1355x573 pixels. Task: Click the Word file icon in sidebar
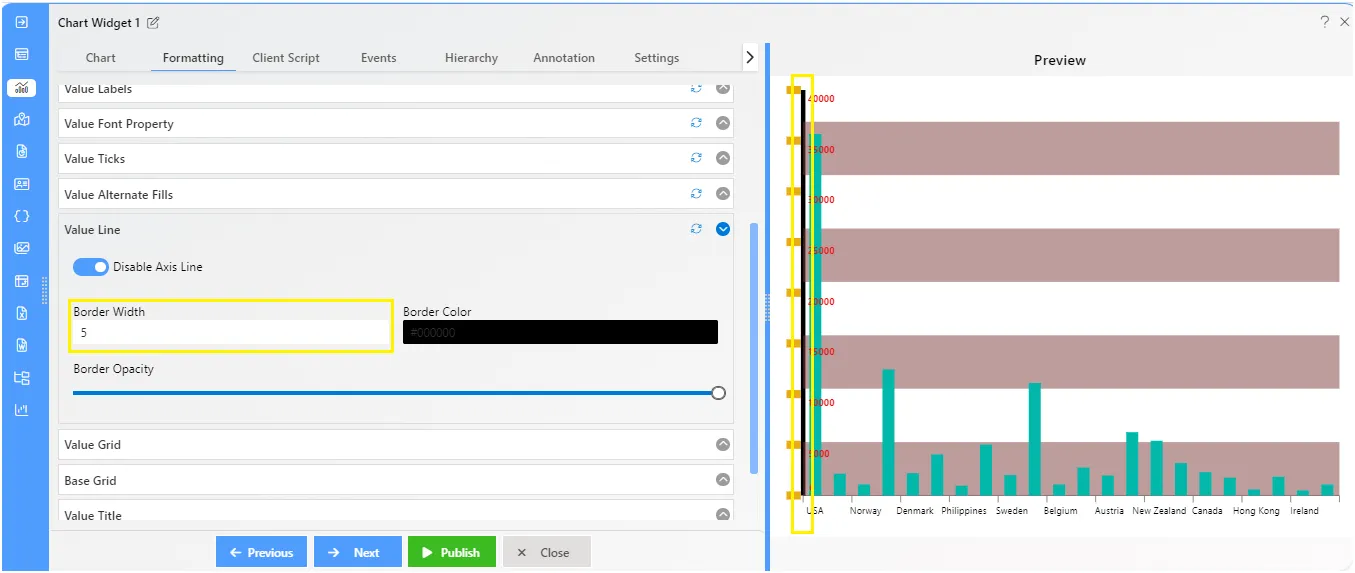(x=22, y=345)
